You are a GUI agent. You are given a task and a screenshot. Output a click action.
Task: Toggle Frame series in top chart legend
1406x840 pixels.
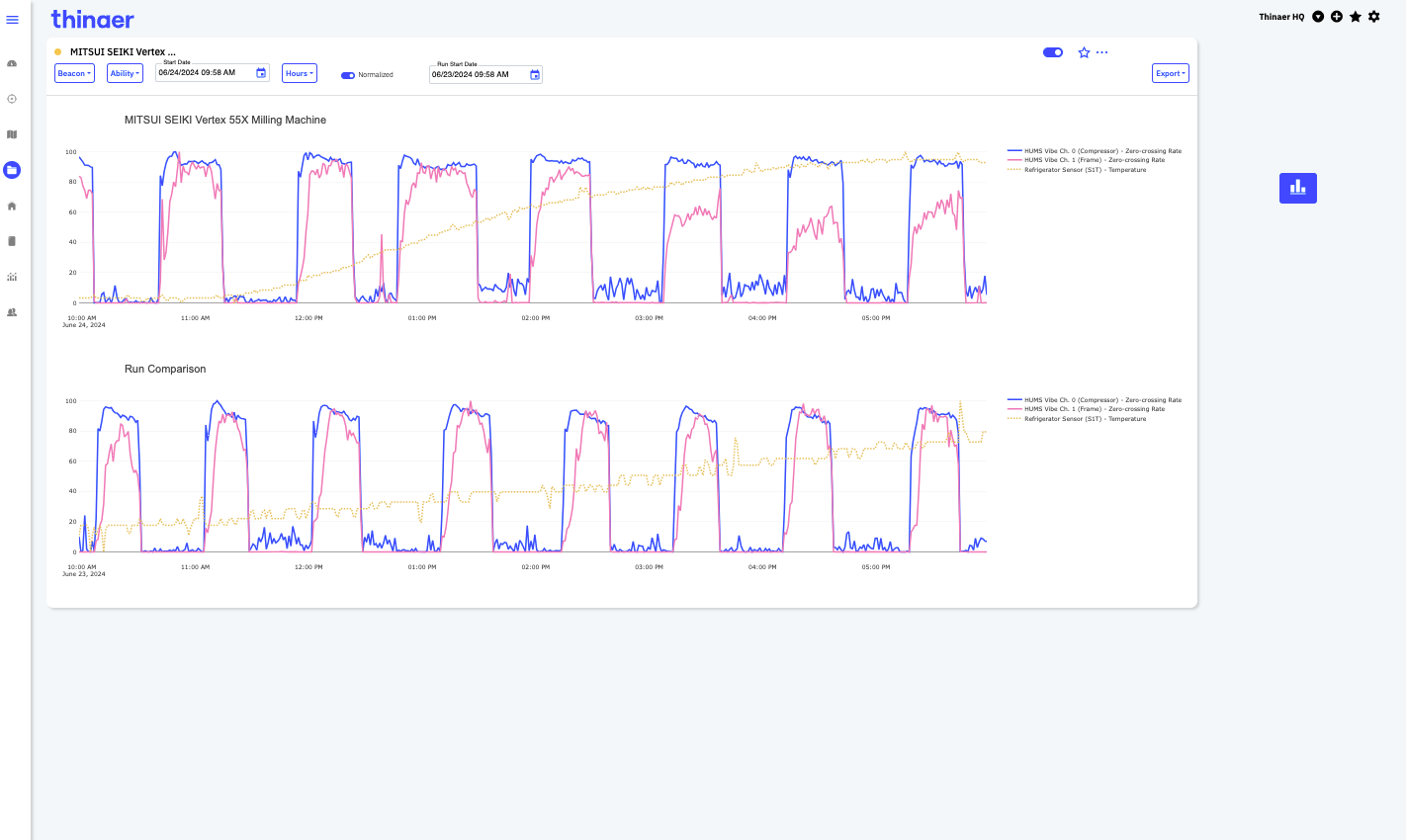click(1086, 160)
